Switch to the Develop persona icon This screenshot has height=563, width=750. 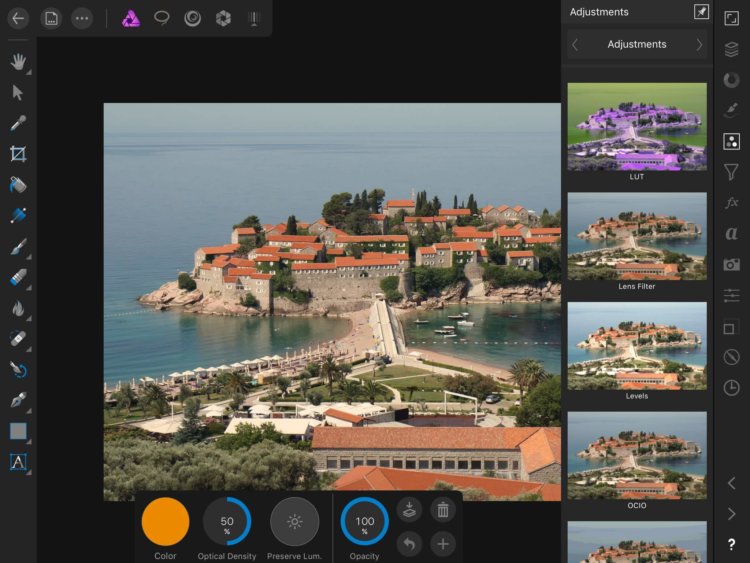(x=223, y=19)
